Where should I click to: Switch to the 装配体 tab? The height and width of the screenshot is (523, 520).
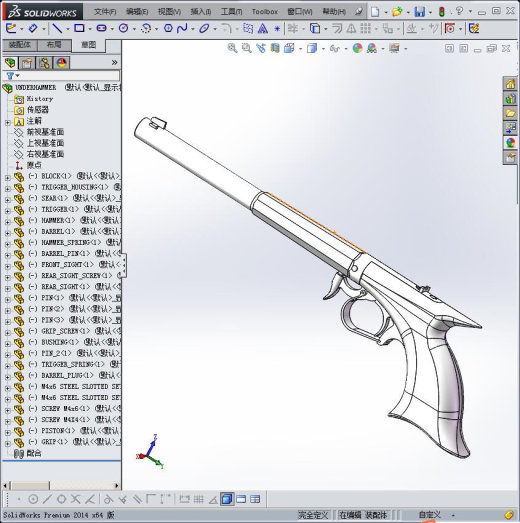coord(20,45)
